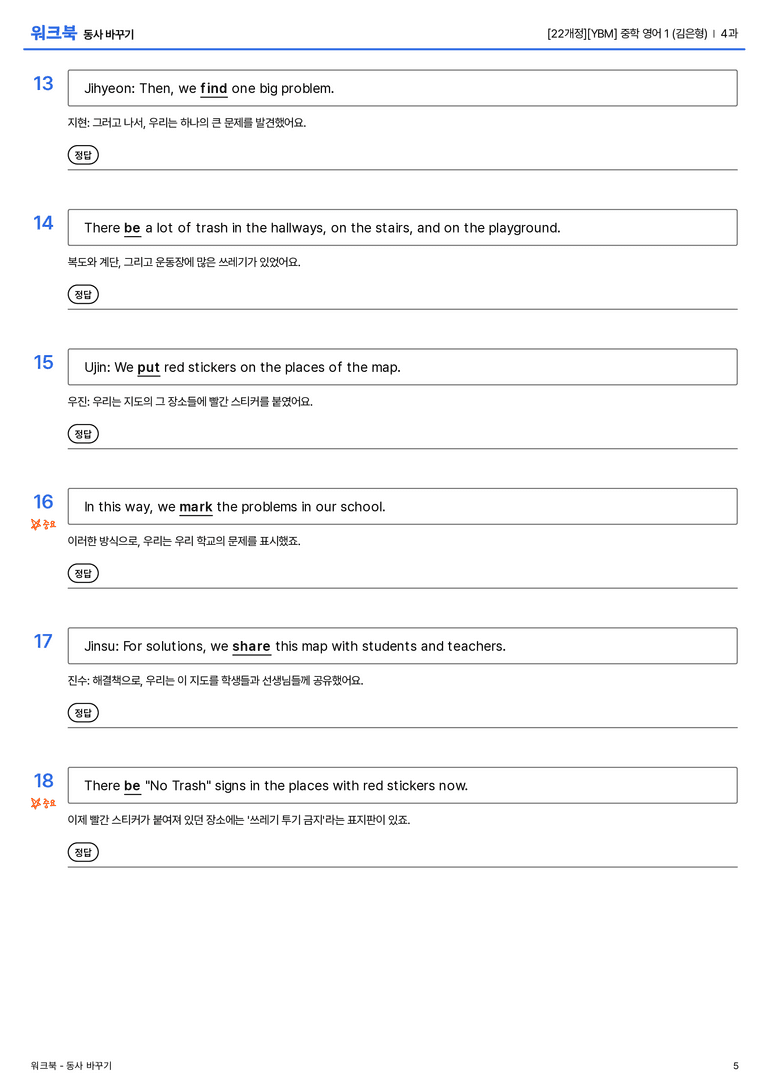Viewport: 768px width, 1087px height.
Task: Select the underlined word 'put' in question 15
Action: (148, 367)
